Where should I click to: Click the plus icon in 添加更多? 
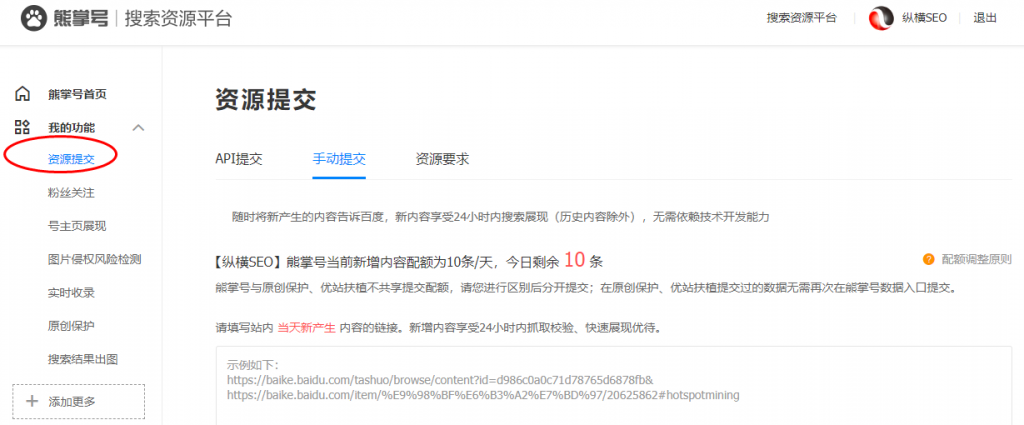[31, 401]
